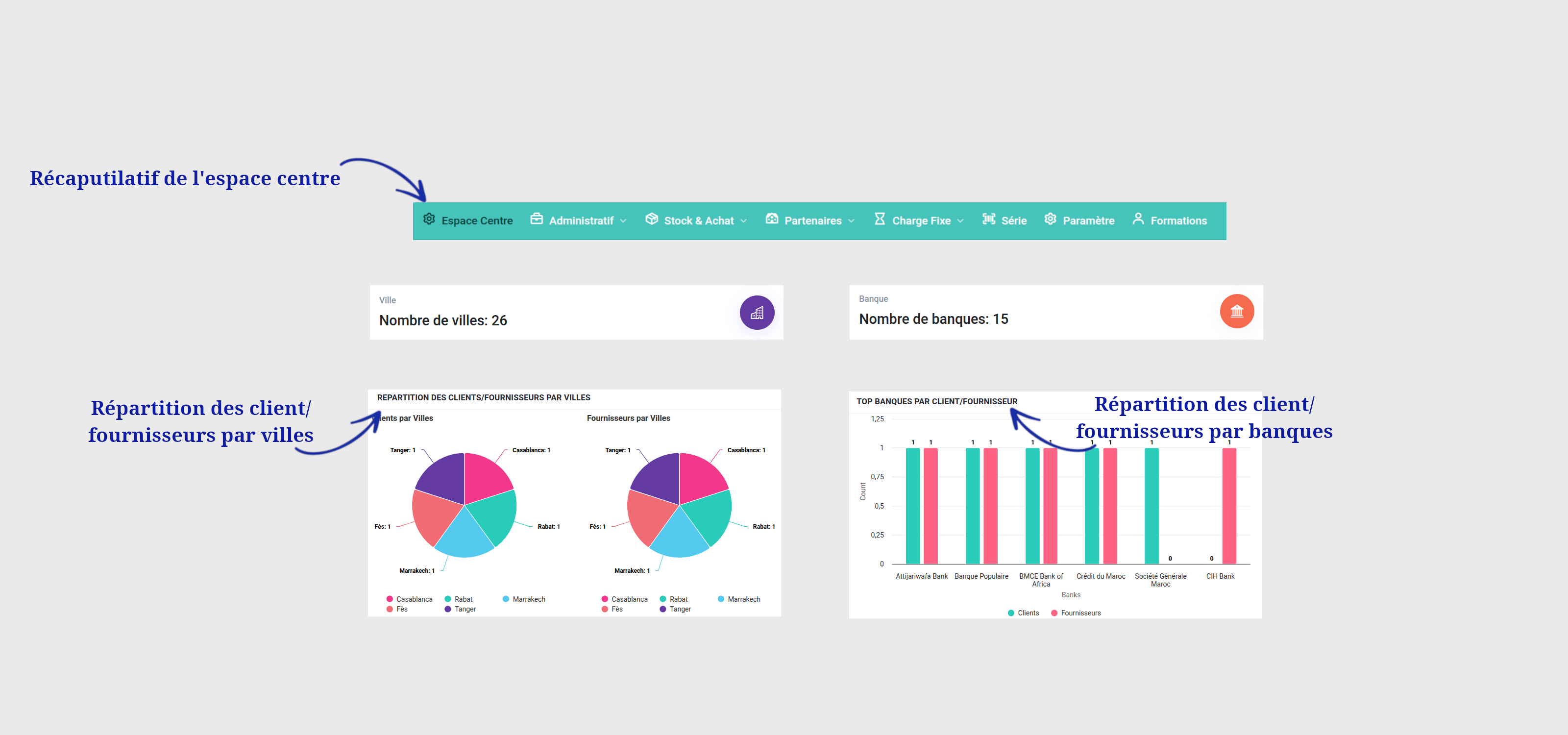Click the 'Marrakech: 1' label in clients pie

point(417,571)
